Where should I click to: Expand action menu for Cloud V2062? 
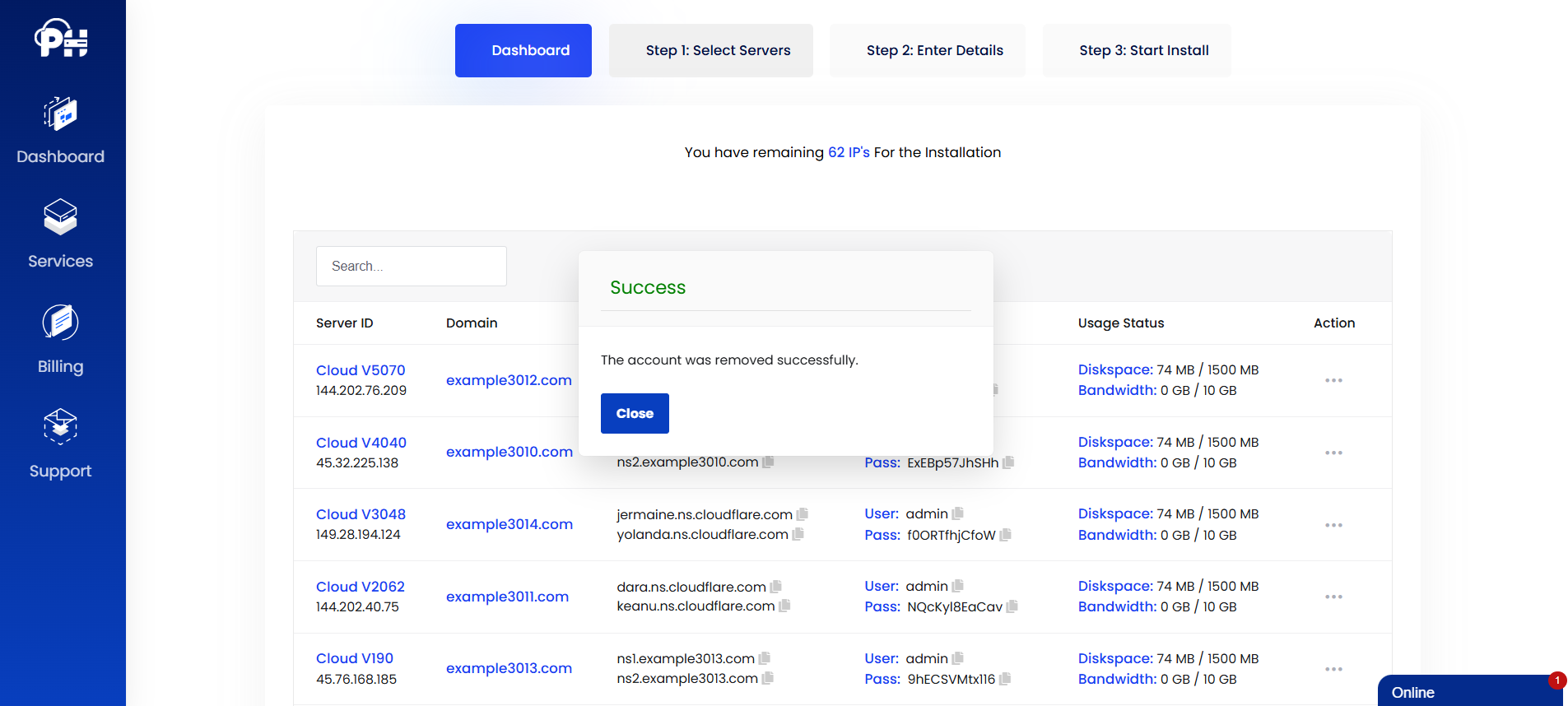coord(1333,597)
